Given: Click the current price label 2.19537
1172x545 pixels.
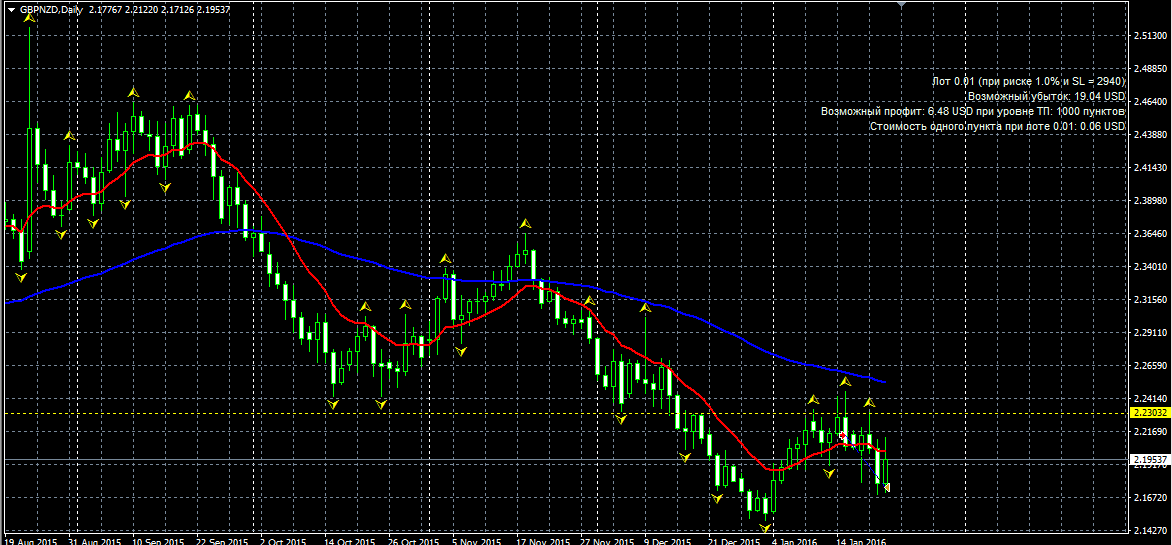Looking at the screenshot, I should click(x=1149, y=459).
